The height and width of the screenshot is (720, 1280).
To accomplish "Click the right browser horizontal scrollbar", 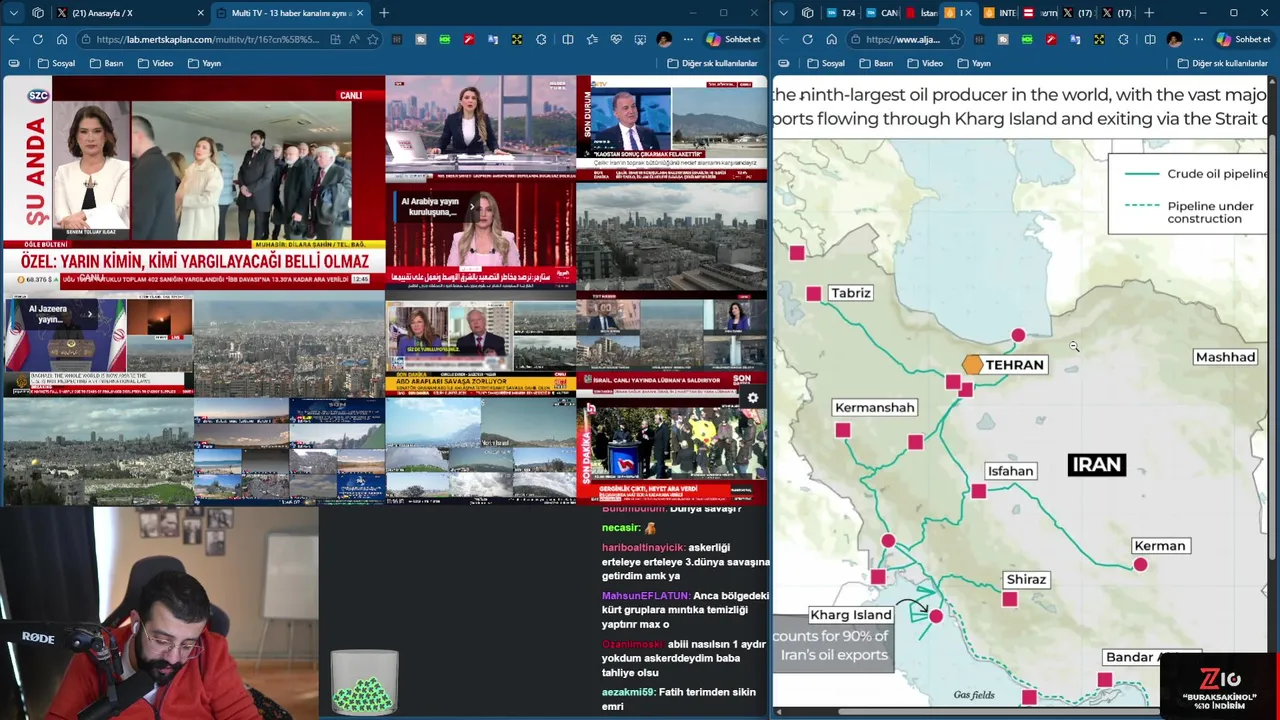I will point(1000,712).
